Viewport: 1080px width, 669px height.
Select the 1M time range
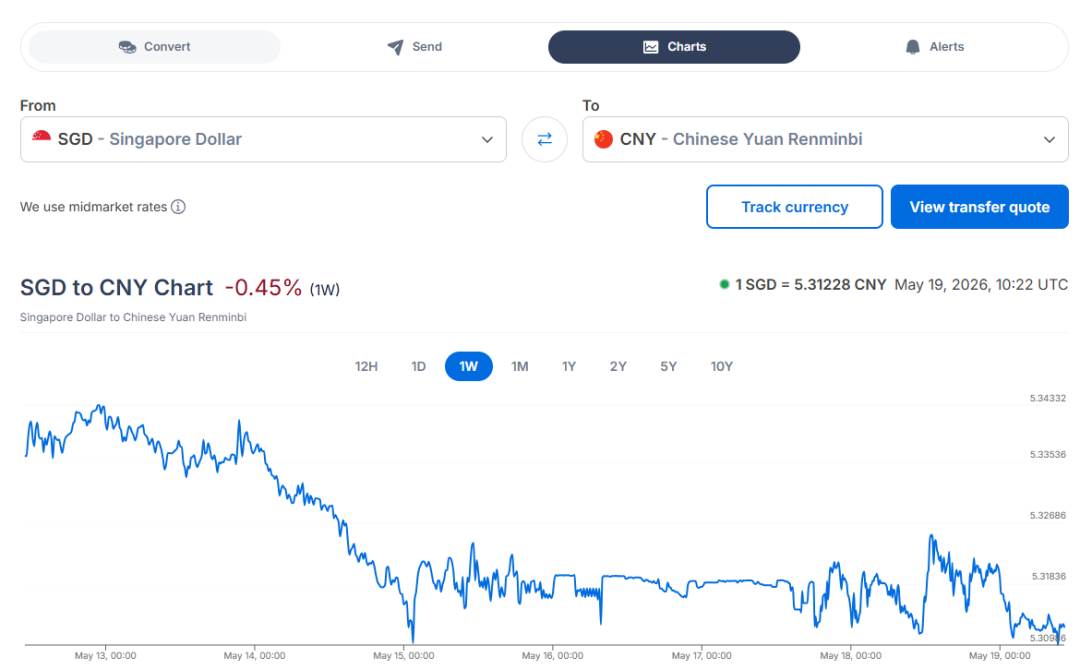[x=519, y=367]
